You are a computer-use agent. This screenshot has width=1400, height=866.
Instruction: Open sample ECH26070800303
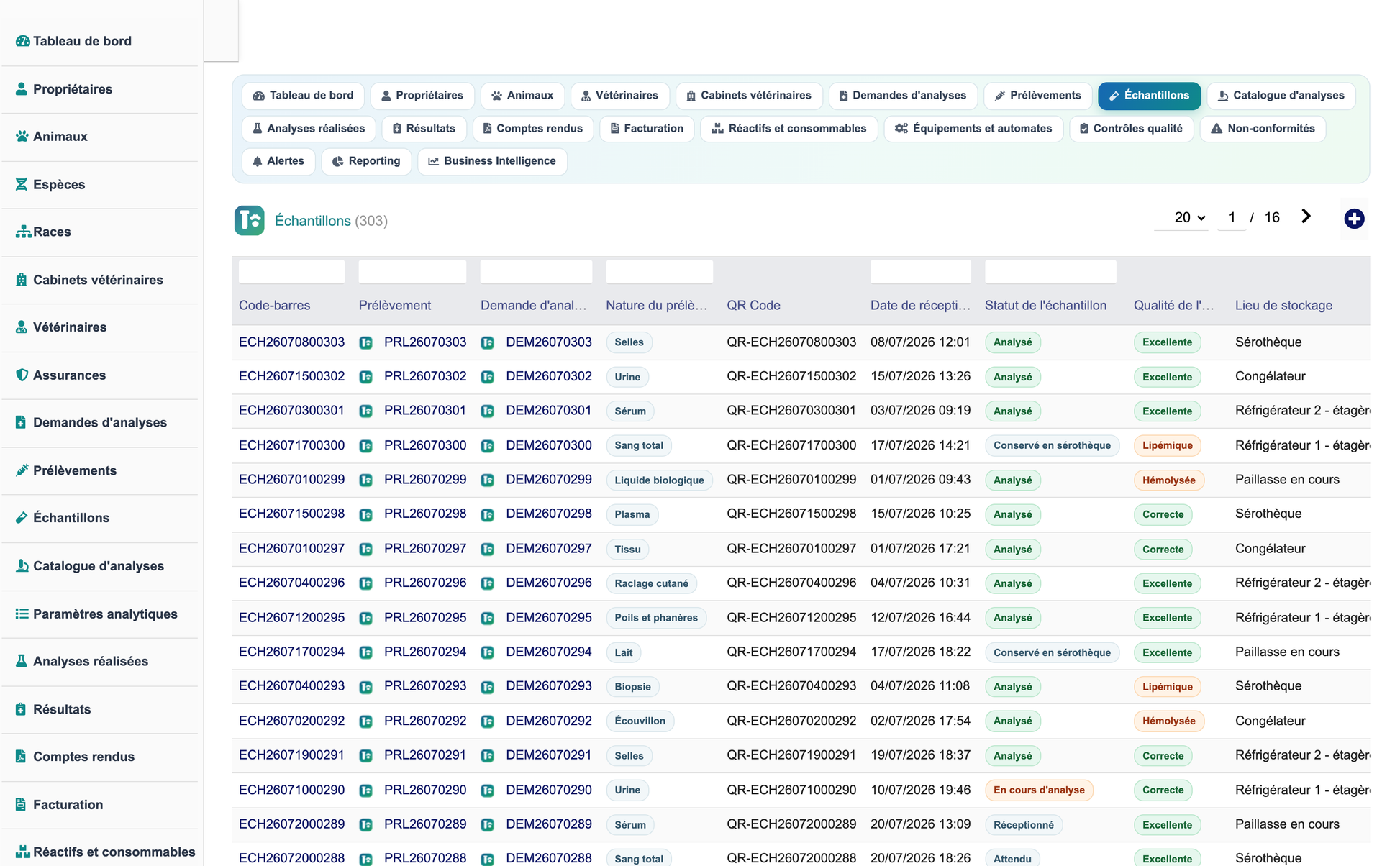(x=291, y=342)
